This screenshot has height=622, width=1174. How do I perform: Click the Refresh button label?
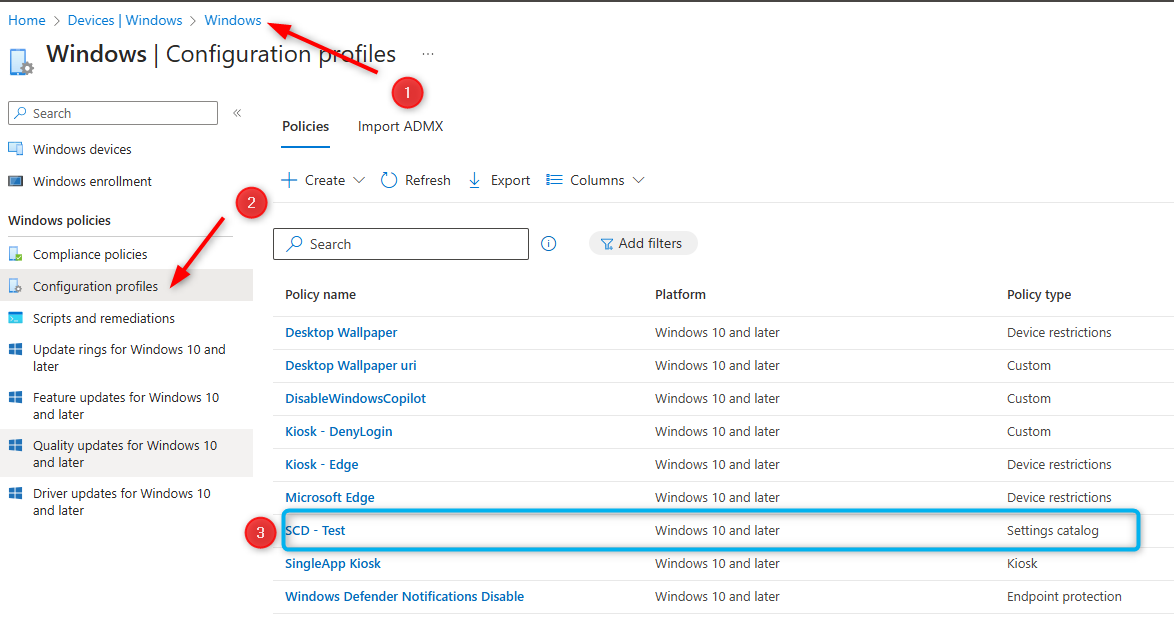[x=428, y=180]
